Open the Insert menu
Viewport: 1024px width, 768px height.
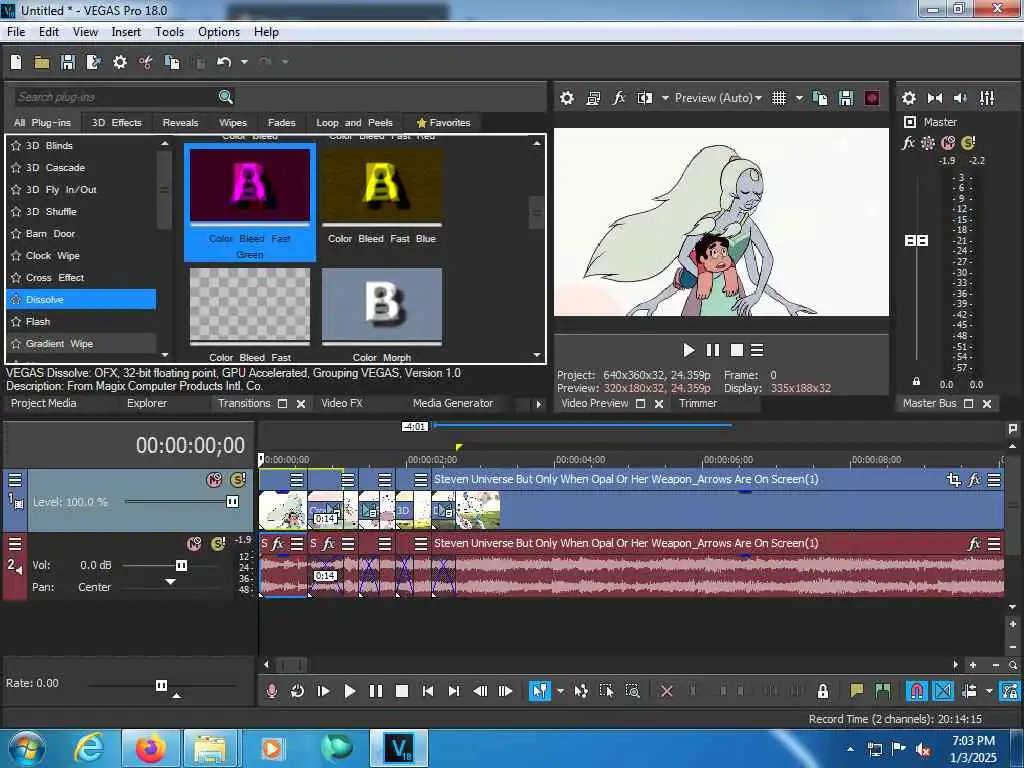(126, 32)
